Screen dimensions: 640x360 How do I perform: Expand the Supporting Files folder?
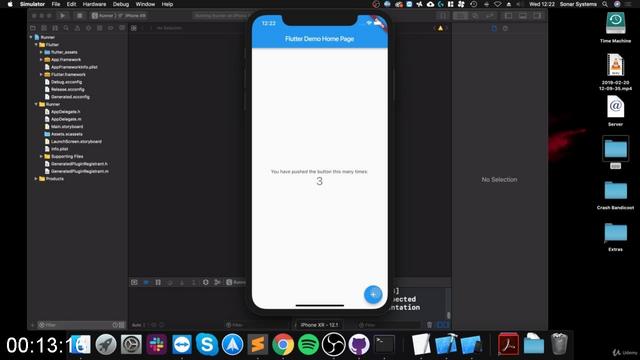(41, 156)
